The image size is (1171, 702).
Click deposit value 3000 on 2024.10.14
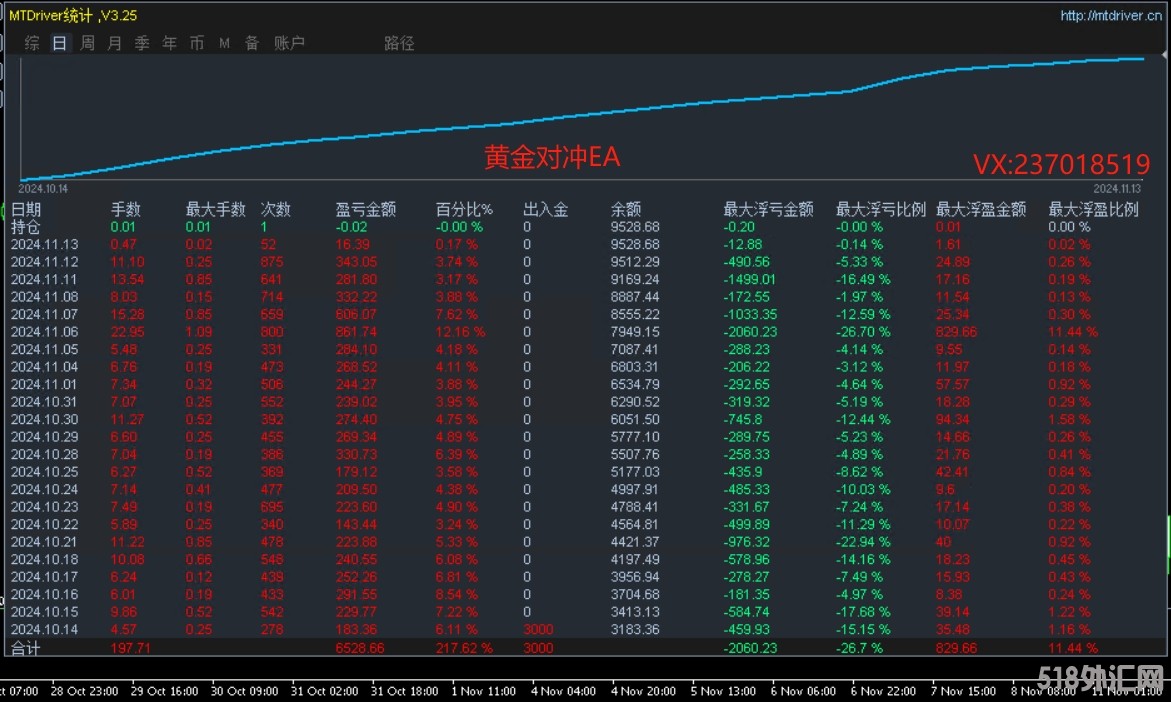tap(538, 630)
